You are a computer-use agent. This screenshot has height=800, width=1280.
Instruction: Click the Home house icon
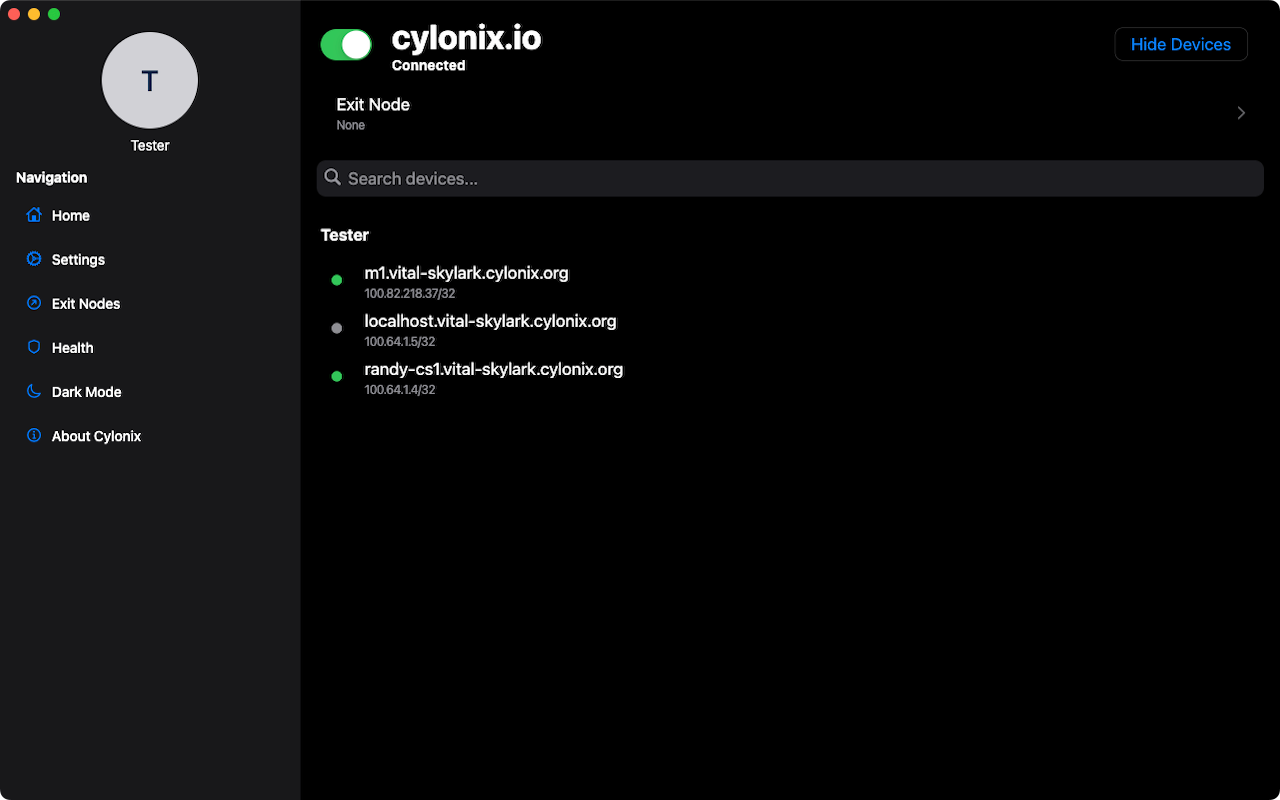pos(34,215)
